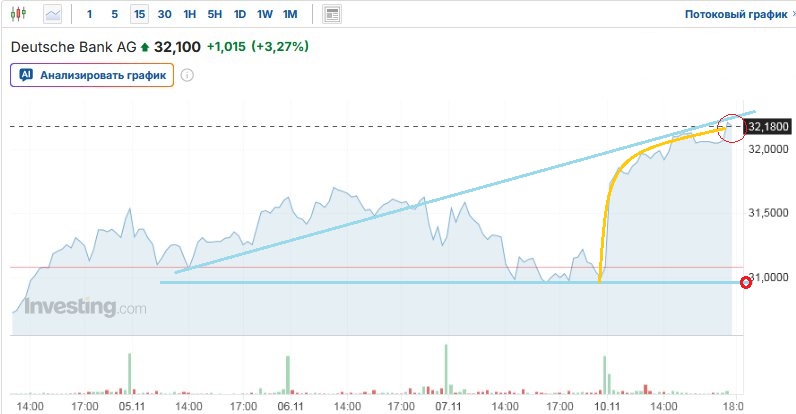
Task: Switch to the 30 minute interval
Action: [x=164, y=15]
